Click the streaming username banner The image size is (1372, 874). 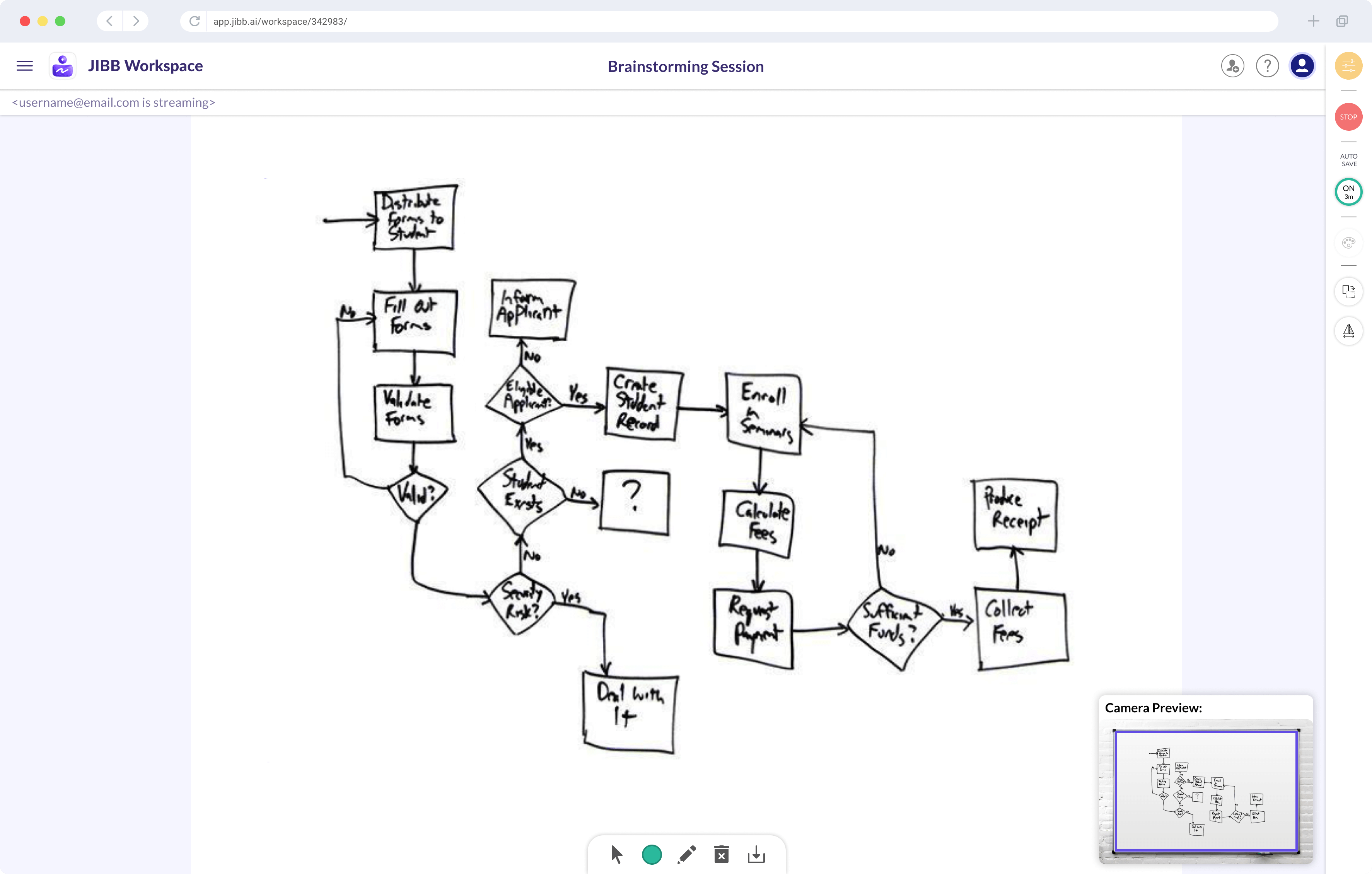(x=113, y=102)
